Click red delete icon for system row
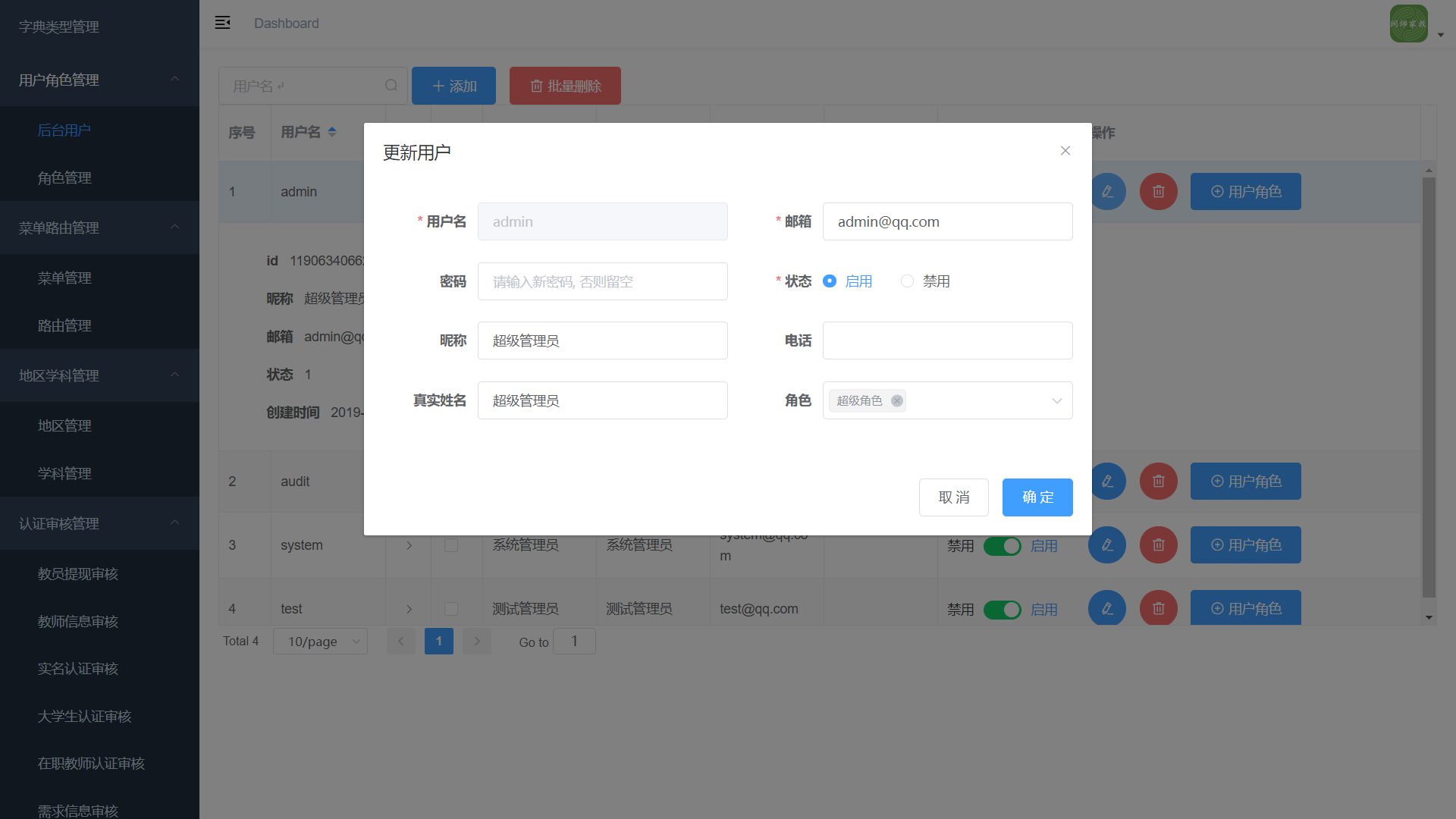 [x=1158, y=545]
